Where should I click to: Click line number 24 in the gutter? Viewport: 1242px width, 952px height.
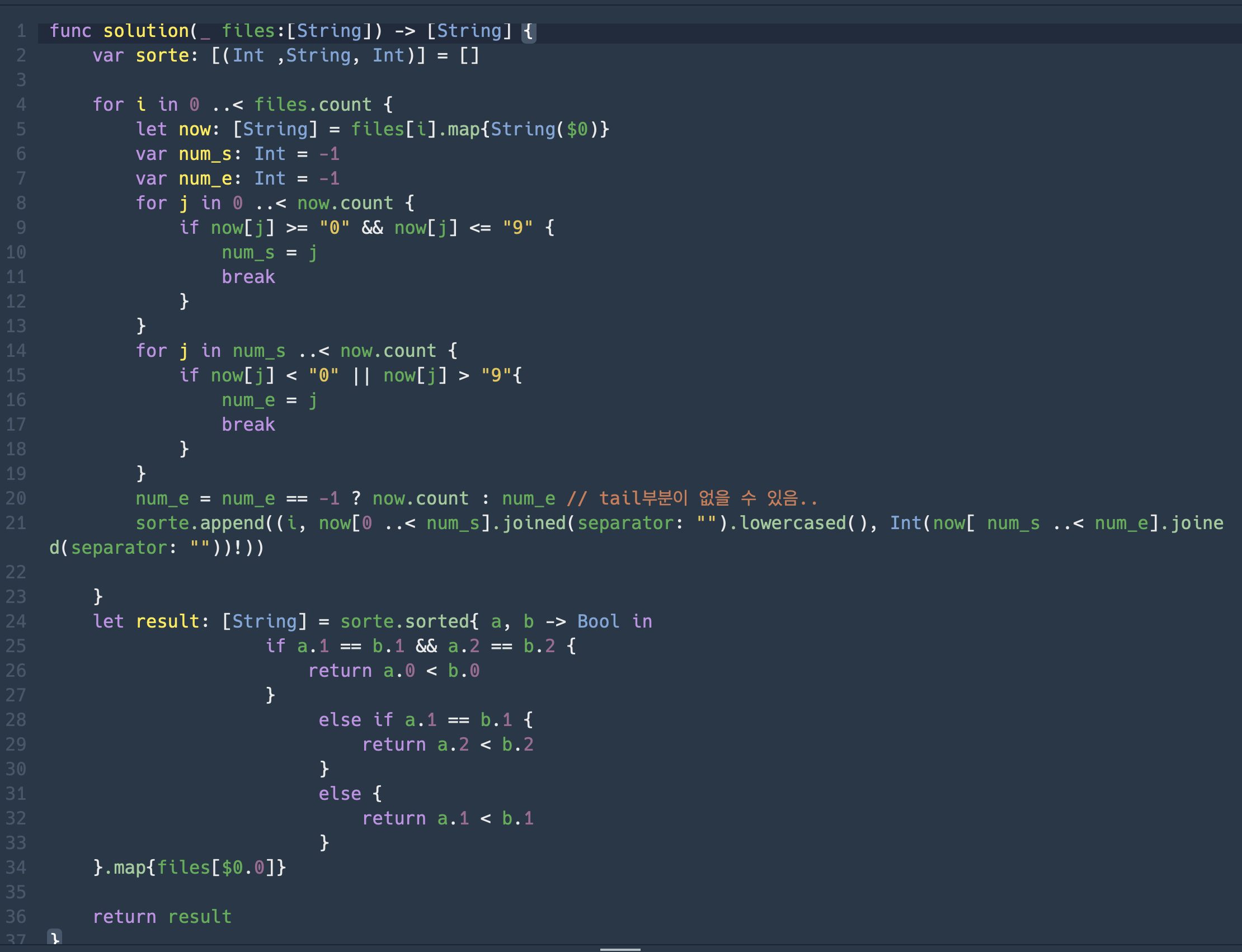[16, 621]
